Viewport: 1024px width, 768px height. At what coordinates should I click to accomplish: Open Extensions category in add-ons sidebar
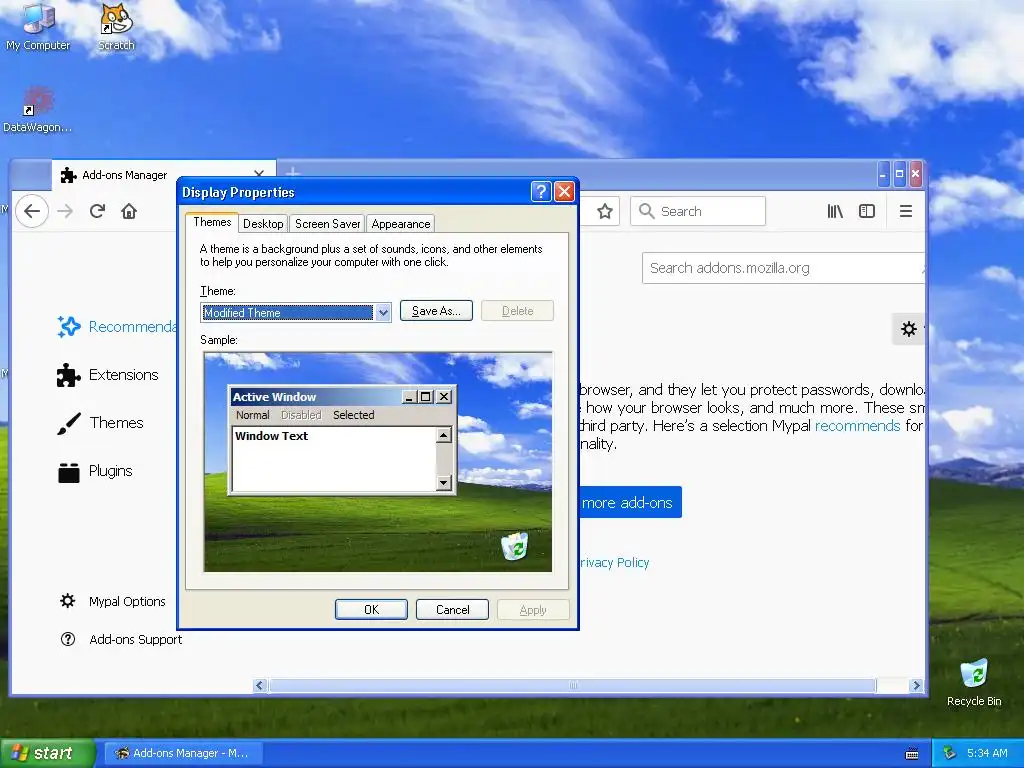point(108,375)
